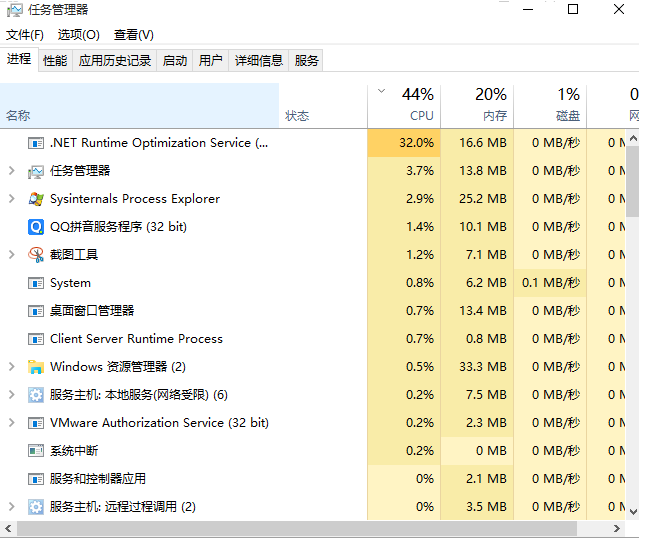This screenshot has height=545, width=647.
Task: Click the 服务和控制器应用 process icon
Action: [x=36, y=479]
